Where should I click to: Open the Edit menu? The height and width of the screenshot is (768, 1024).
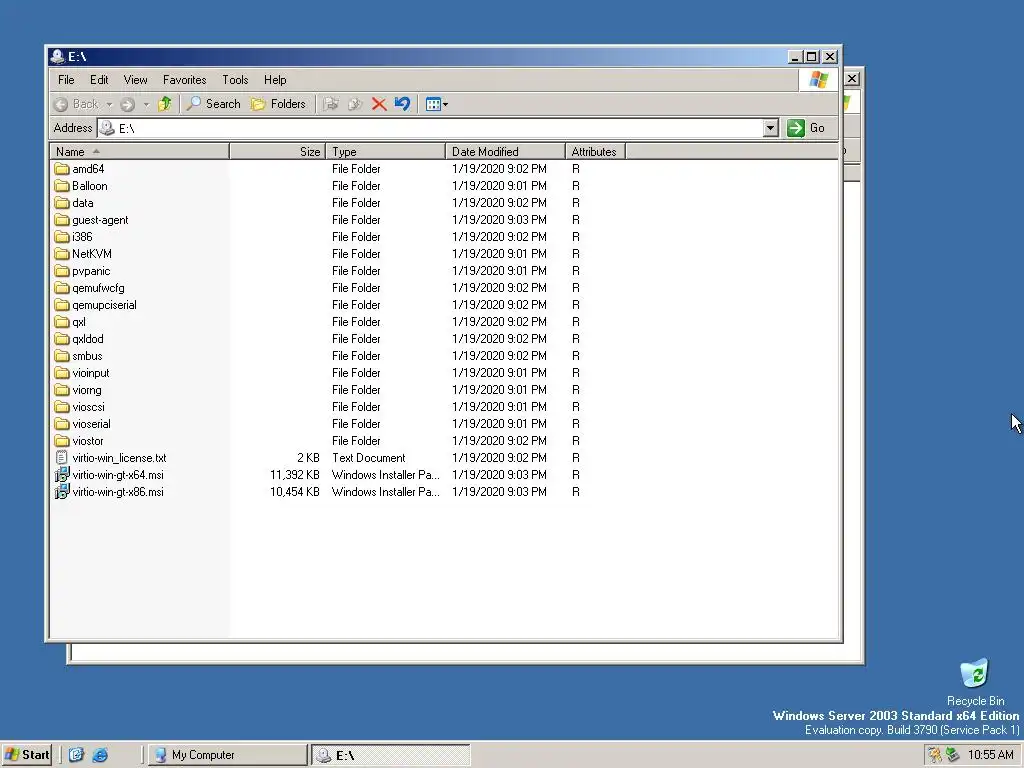(99, 80)
